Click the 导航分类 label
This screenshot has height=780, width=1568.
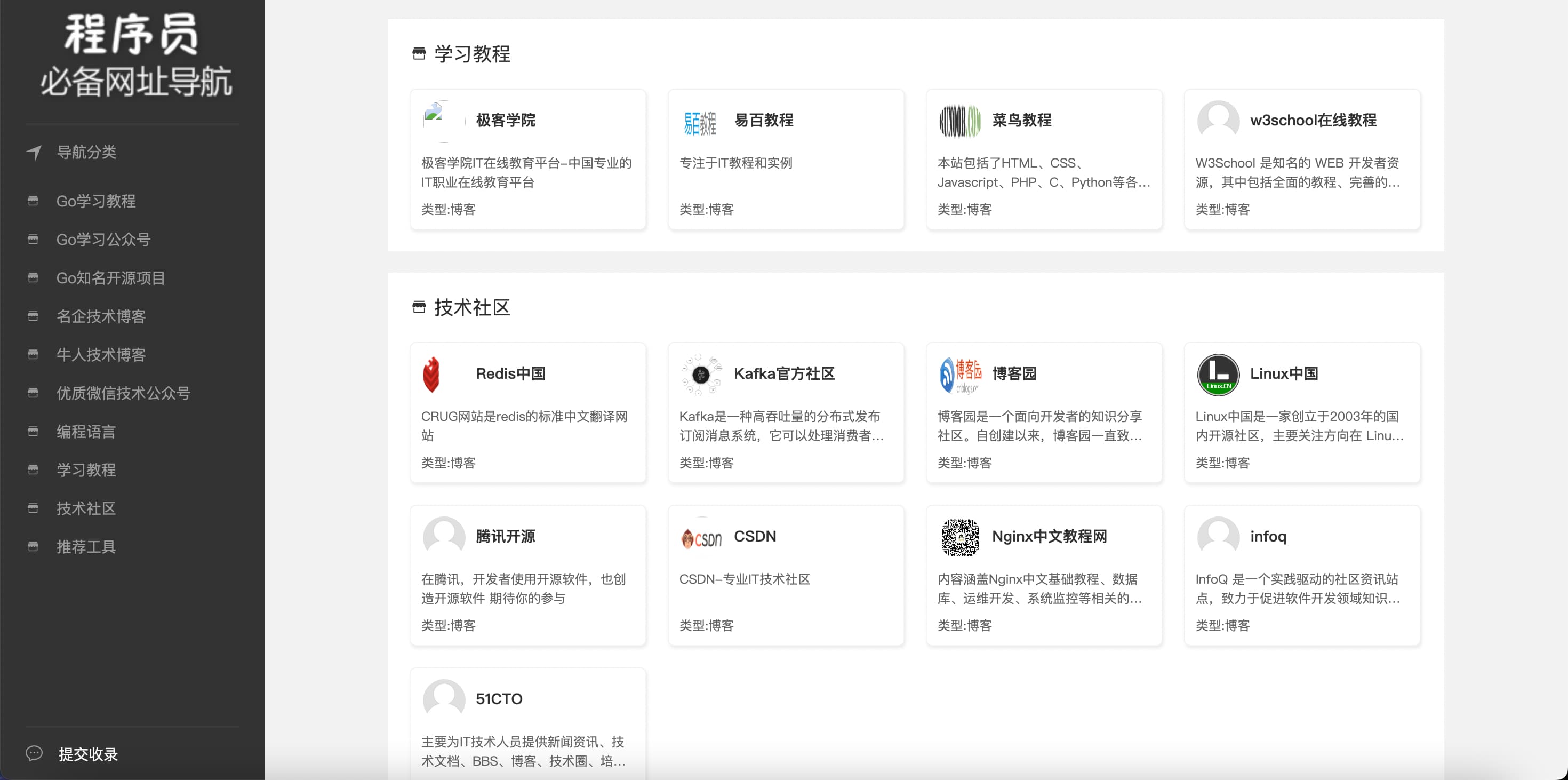tap(86, 152)
